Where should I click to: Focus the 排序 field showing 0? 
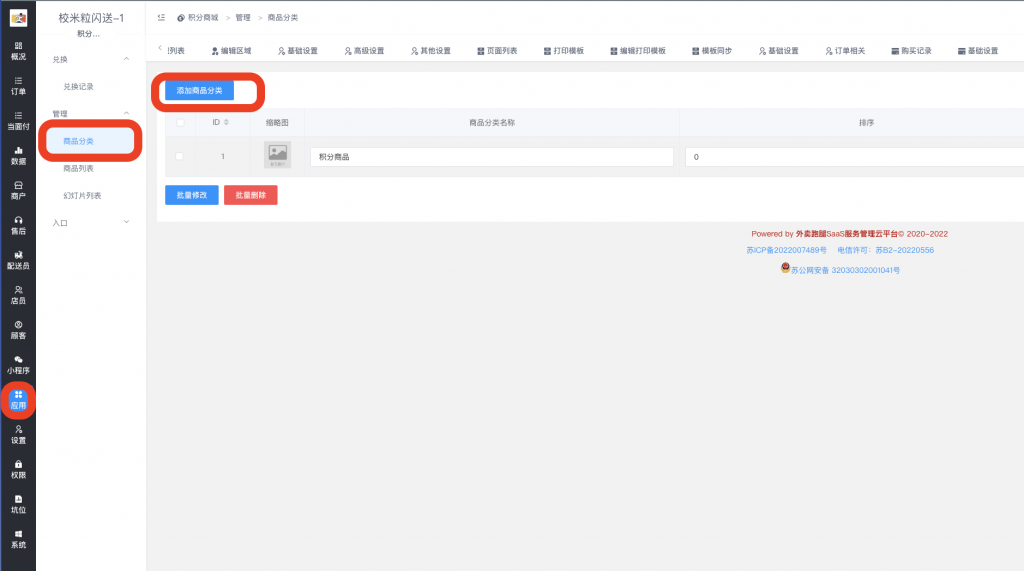coord(854,157)
